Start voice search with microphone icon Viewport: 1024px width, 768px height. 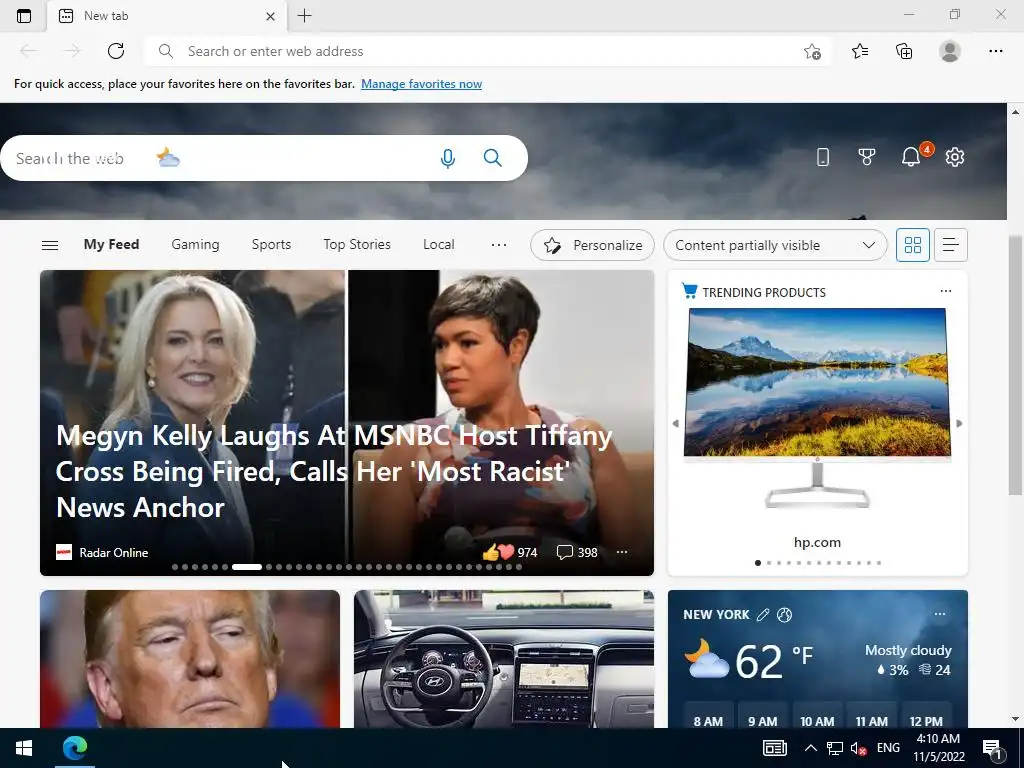[x=447, y=158]
